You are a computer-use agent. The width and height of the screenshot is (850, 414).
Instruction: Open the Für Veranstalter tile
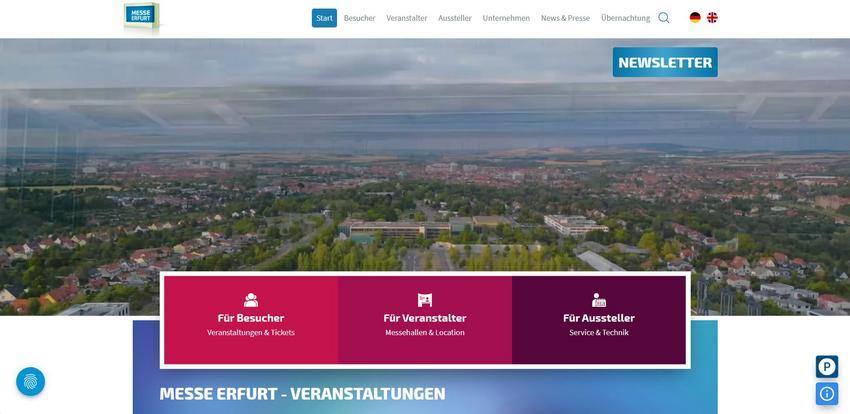(x=425, y=320)
